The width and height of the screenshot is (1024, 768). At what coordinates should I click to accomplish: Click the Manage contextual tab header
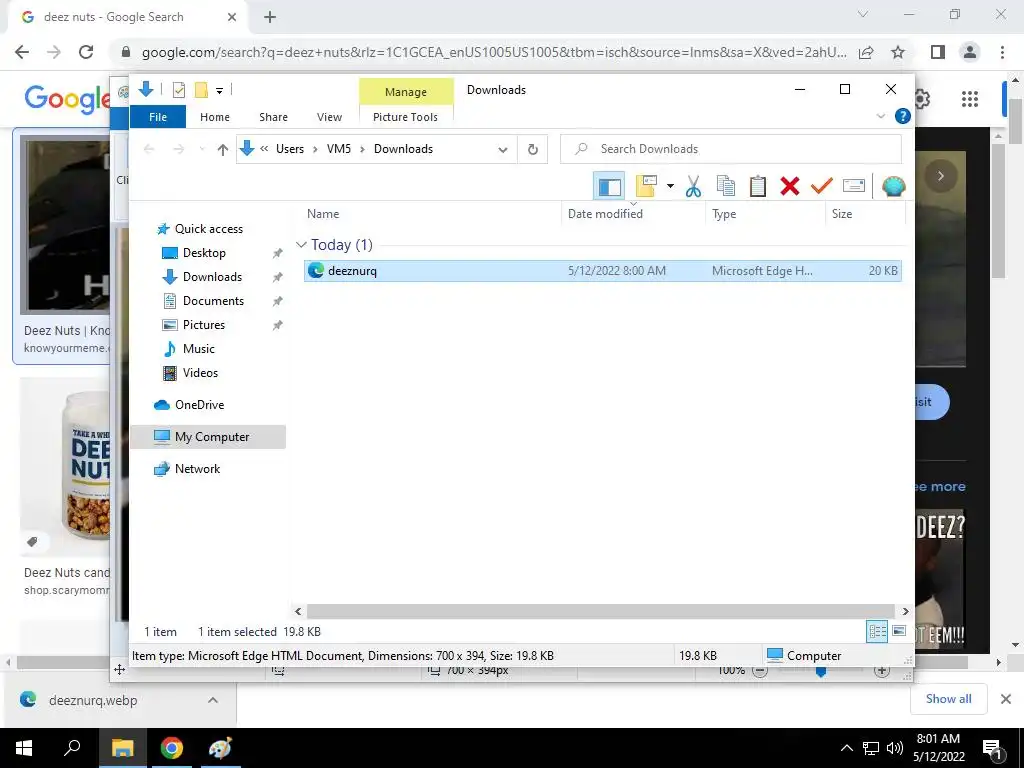click(406, 91)
